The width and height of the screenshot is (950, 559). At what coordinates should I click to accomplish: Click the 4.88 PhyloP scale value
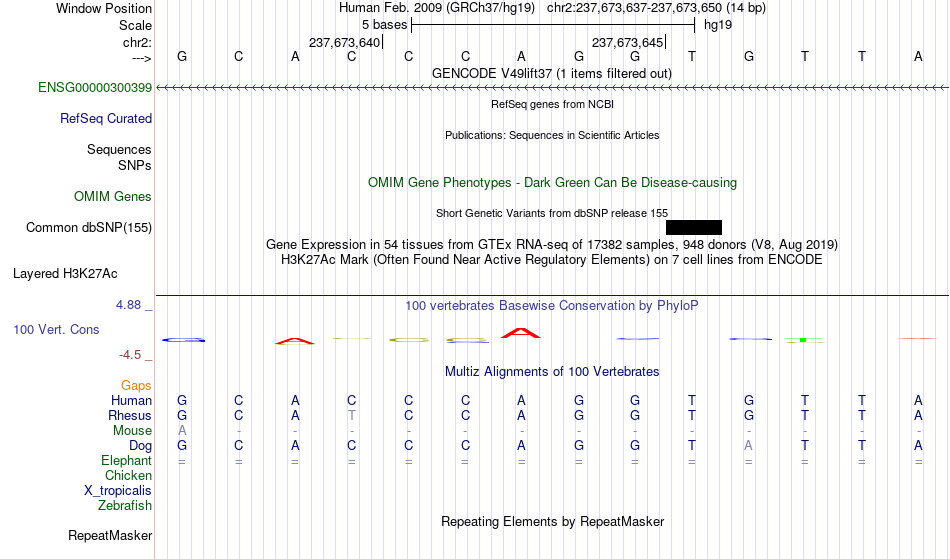(x=128, y=305)
